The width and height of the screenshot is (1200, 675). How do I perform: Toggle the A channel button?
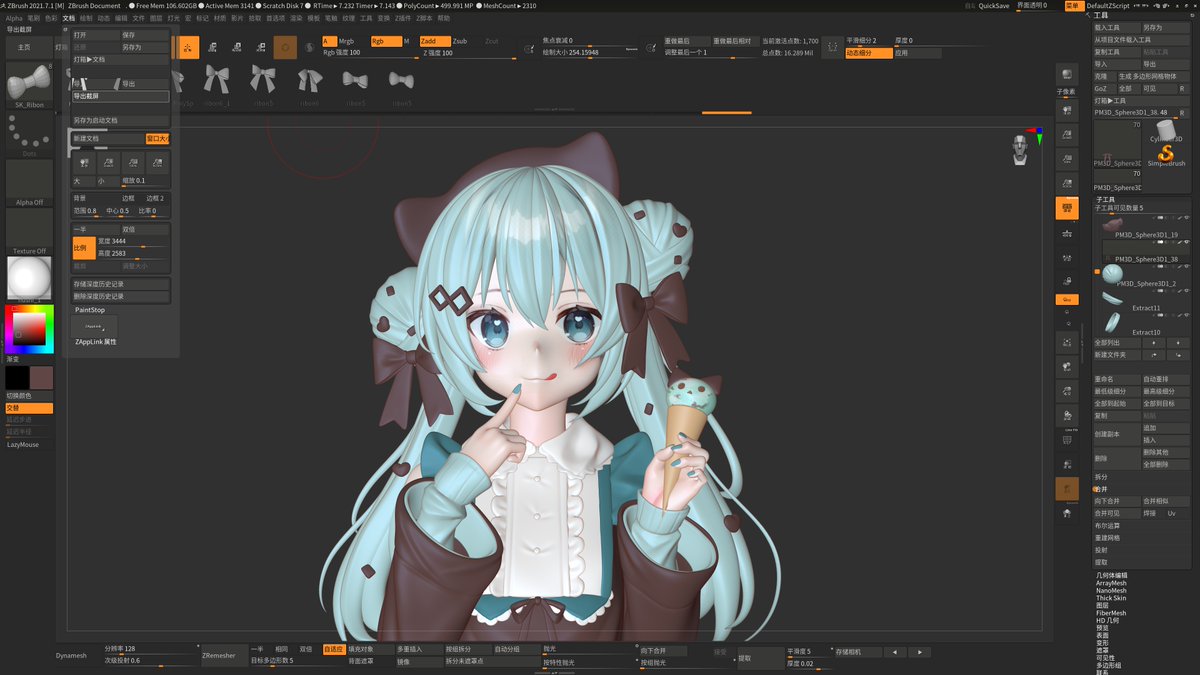pyautogui.click(x=329, y=41)
